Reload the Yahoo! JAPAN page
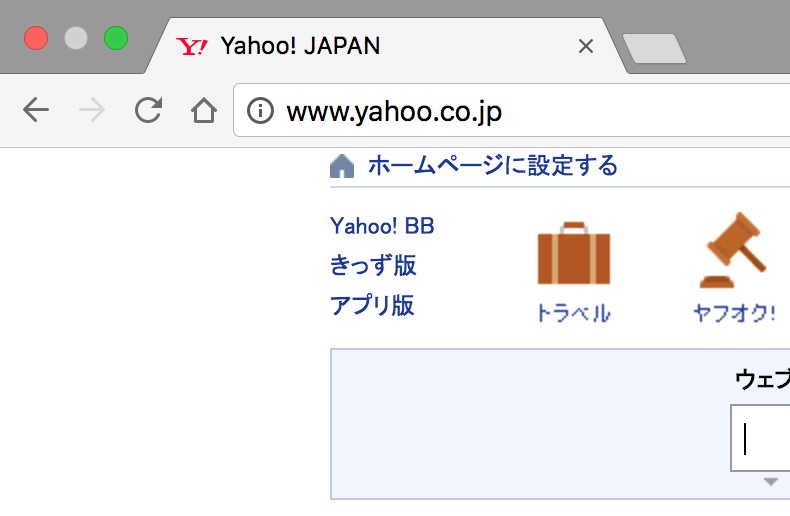The image size is (790, 516). point(148,110)
